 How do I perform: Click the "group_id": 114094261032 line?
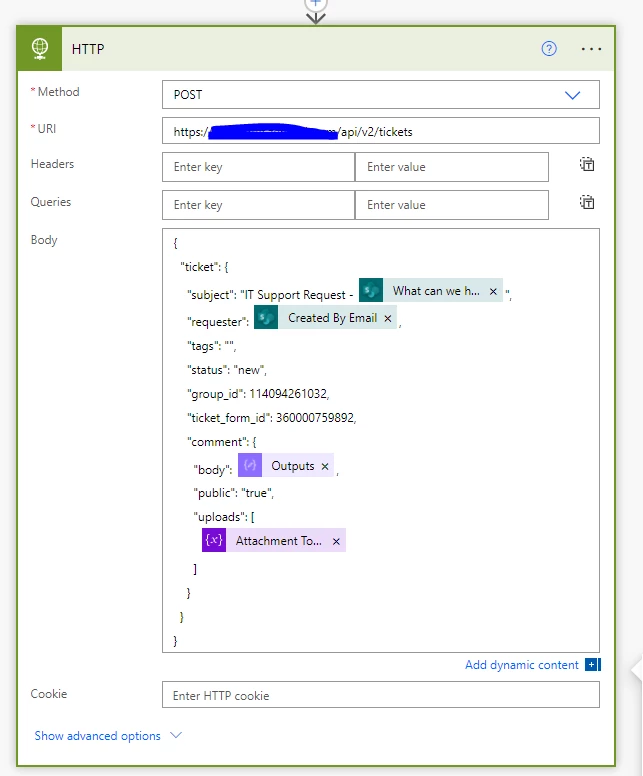(x=258, y=393)
